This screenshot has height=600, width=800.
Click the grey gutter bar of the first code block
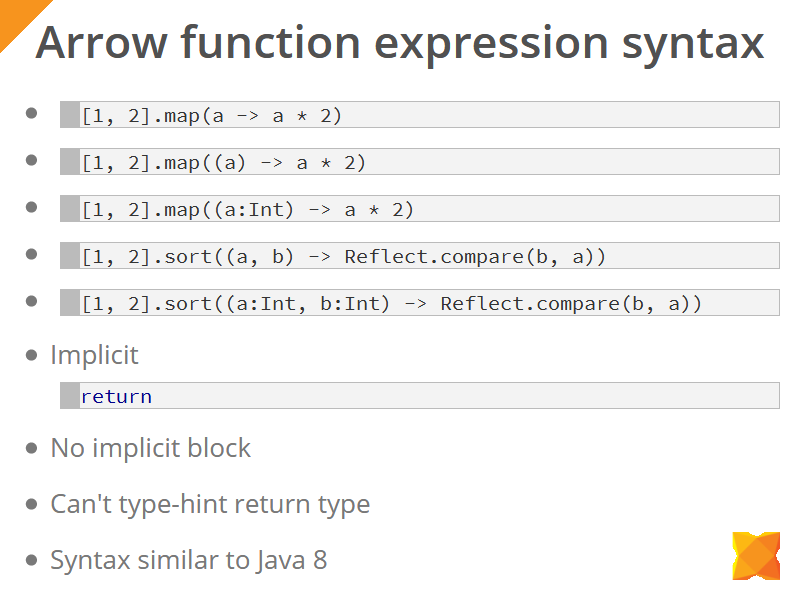pos(69,115)
